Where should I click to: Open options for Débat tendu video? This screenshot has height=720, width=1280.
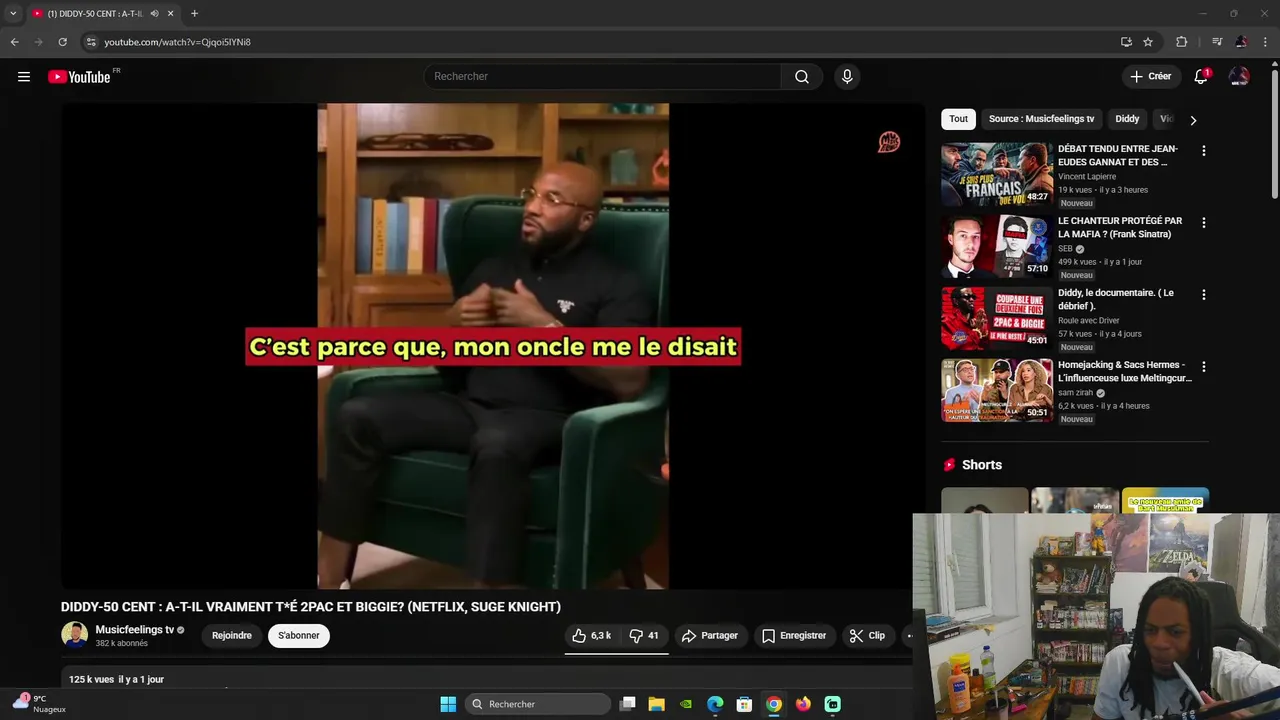1203,151
